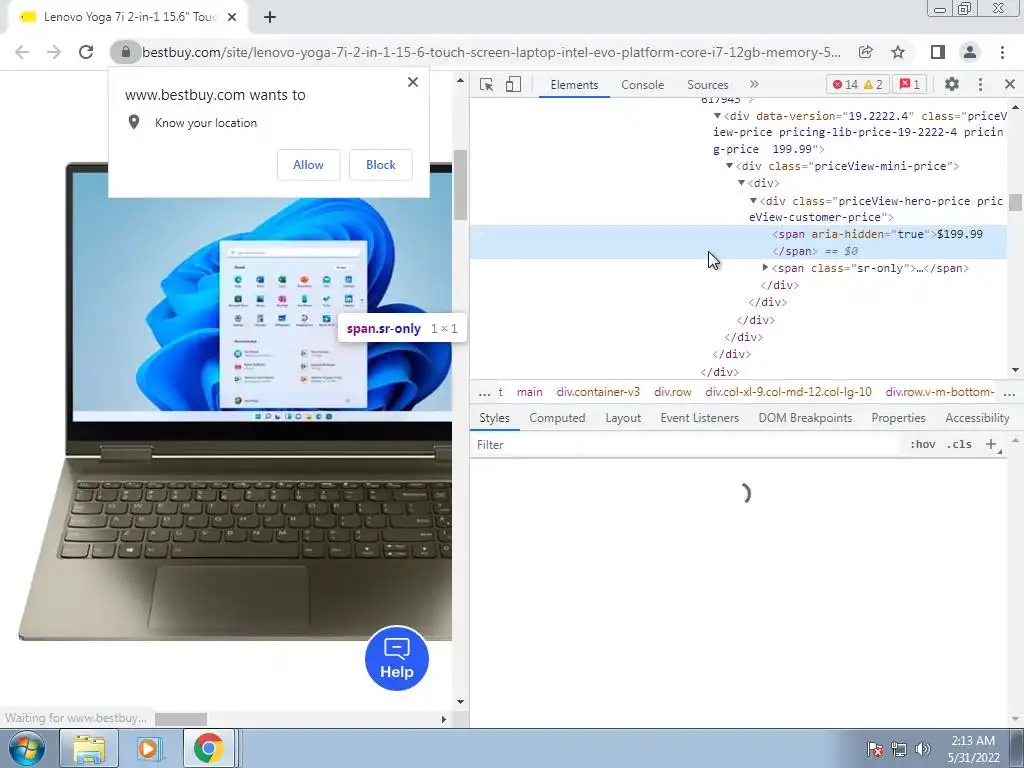Screen dimensions: 1024x768
Task: Bookmark this page star icon
Action: (x=898, y=52)
